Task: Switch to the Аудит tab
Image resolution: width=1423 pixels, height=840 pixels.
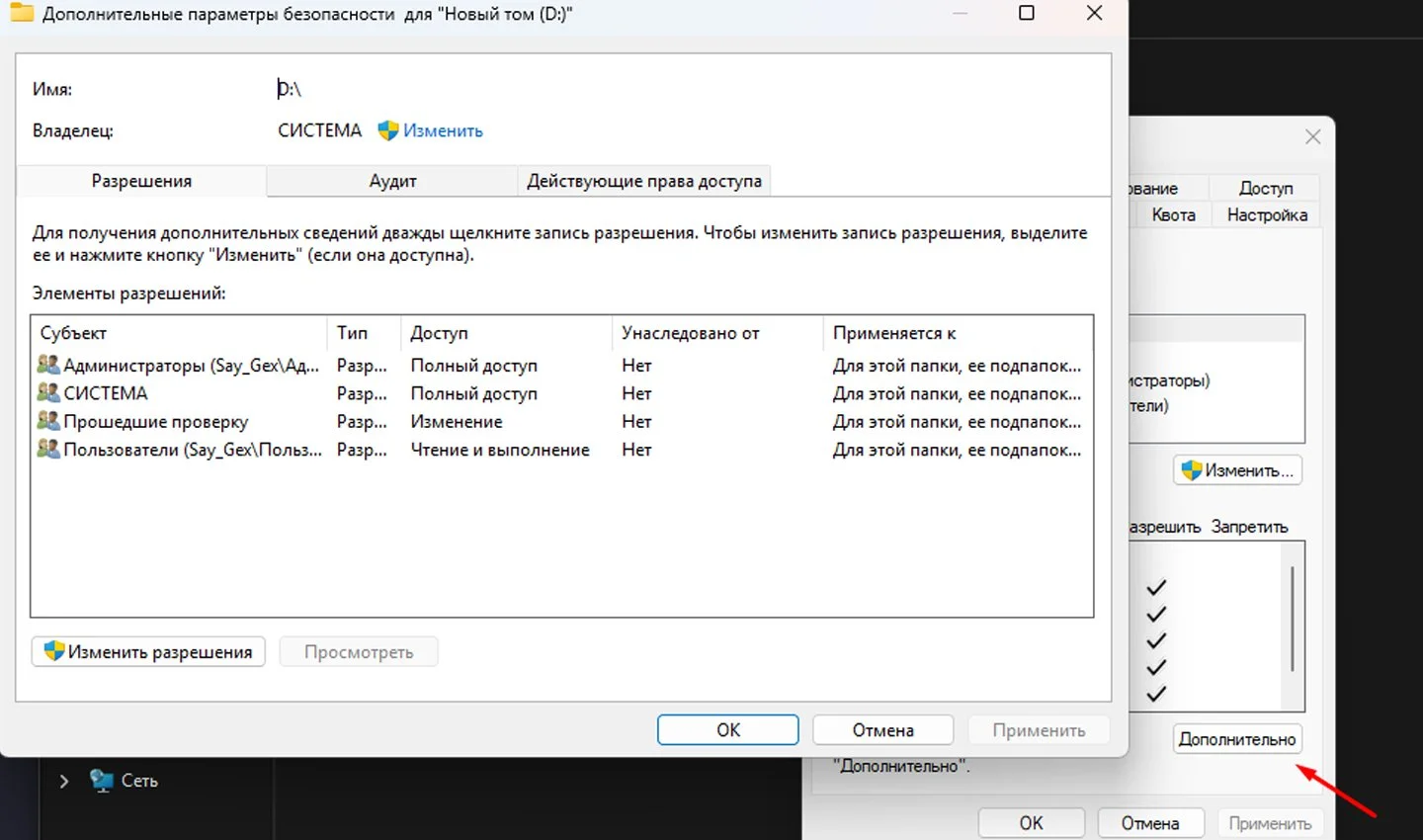Action: pyautogui.click(x=392, y=181)
